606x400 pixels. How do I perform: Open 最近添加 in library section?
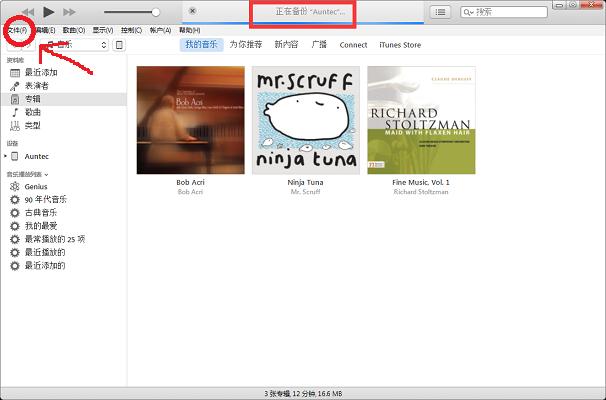click(40, 73)
